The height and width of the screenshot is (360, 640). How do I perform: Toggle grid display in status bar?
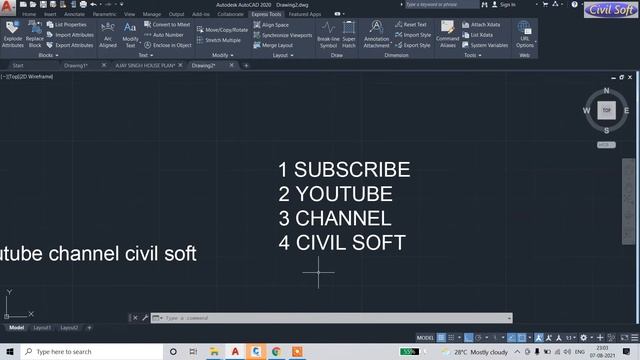(441, 338)
